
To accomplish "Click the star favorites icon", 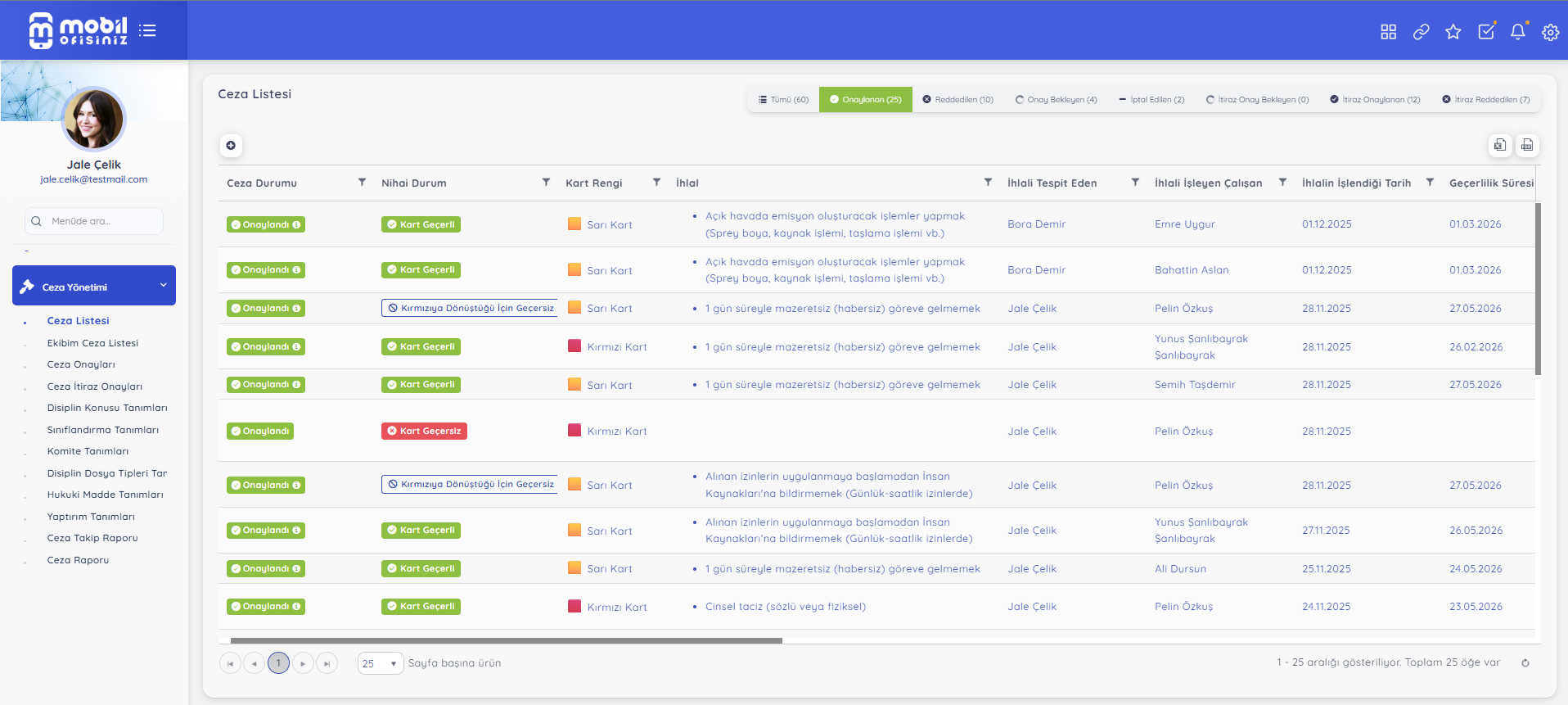I will (x=1453, y=32).
